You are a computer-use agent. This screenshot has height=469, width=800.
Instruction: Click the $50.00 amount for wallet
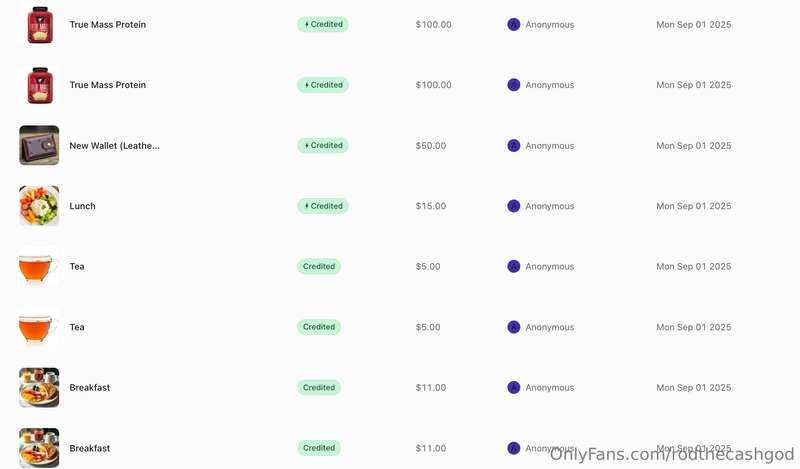pos(431,146)
